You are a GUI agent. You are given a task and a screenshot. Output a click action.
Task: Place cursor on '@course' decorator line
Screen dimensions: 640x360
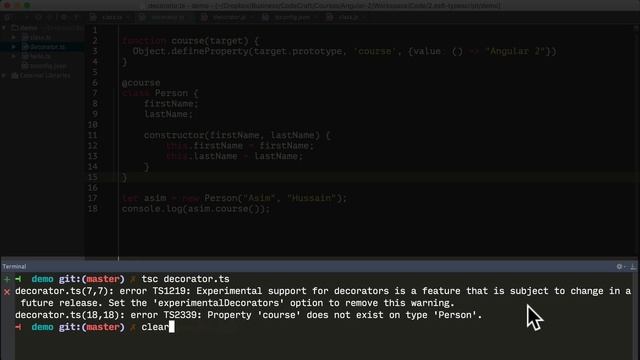click(141, 83)
